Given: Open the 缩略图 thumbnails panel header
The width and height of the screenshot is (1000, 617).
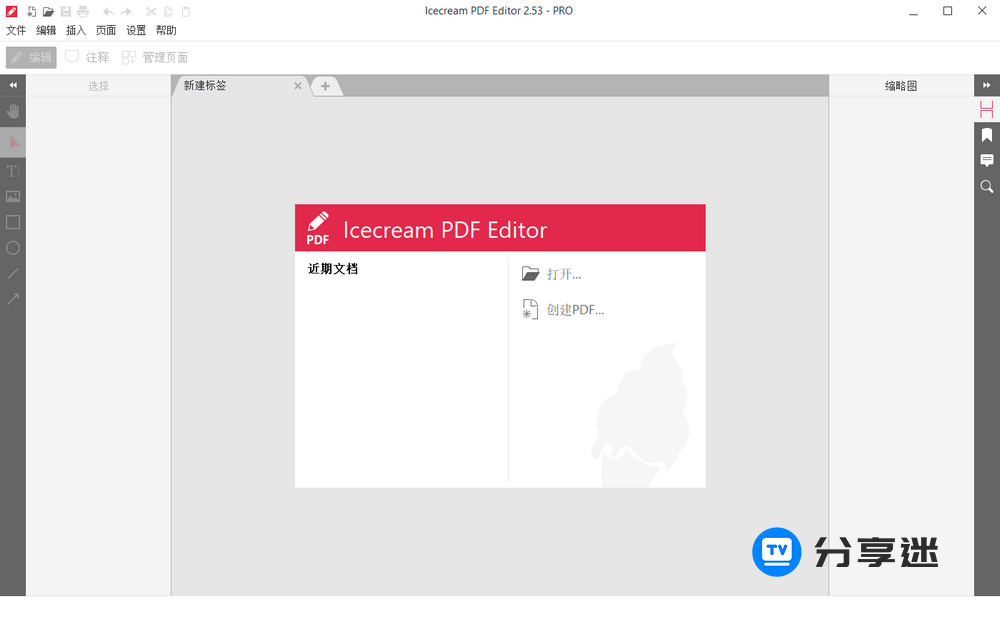Looking at the screenshot, I should pos(901,86).
